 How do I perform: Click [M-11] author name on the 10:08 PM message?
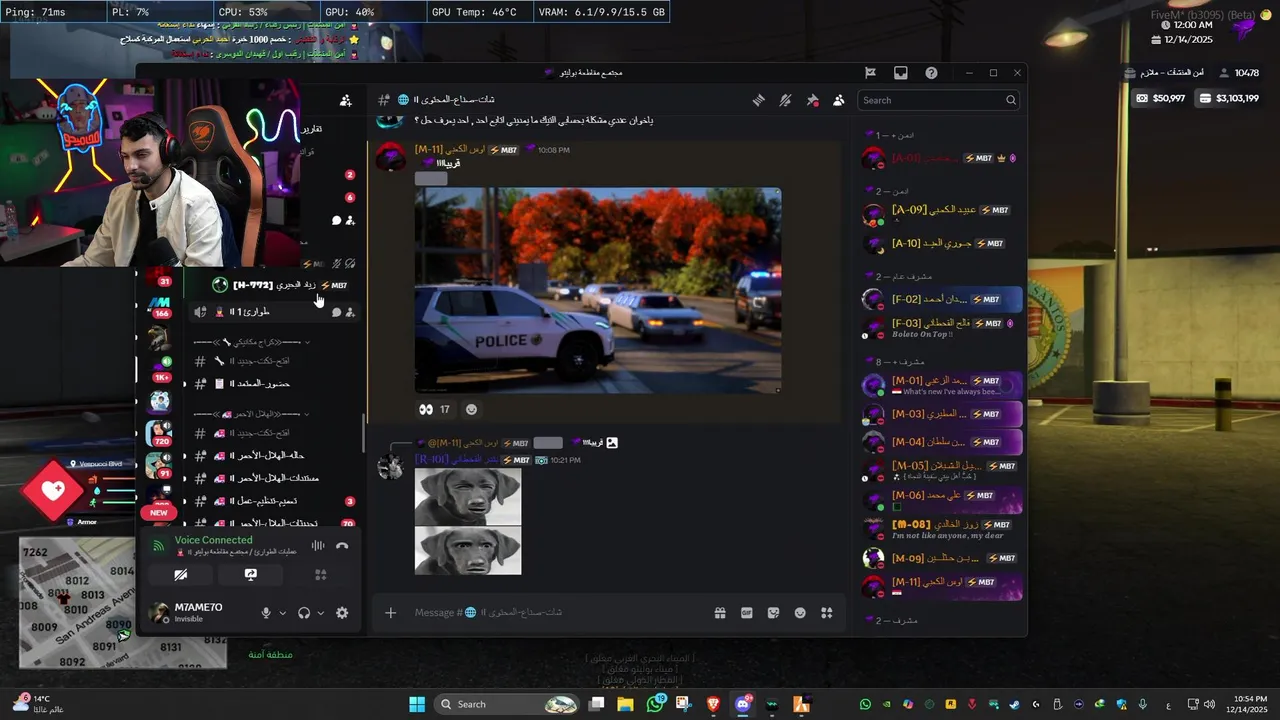(x=450, y=150)
